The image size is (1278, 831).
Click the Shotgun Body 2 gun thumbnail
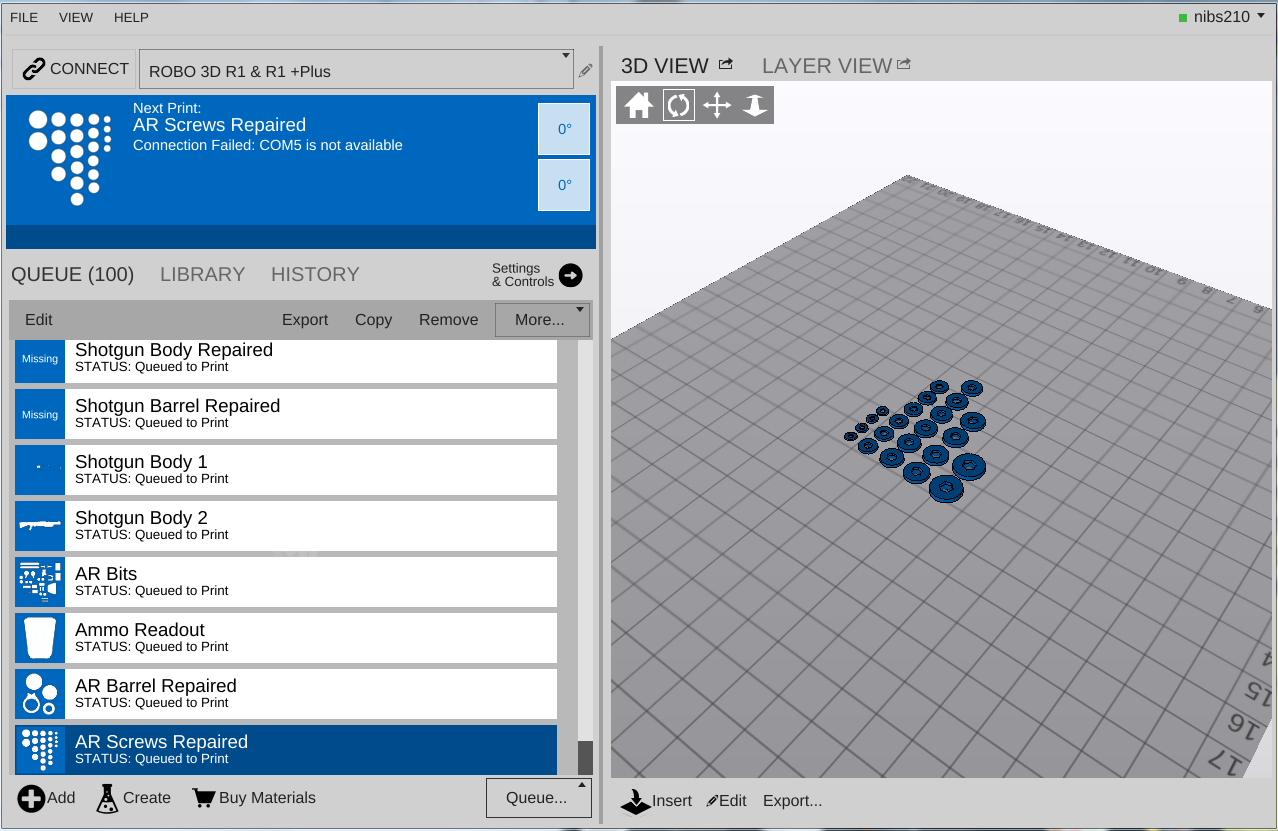40,525
